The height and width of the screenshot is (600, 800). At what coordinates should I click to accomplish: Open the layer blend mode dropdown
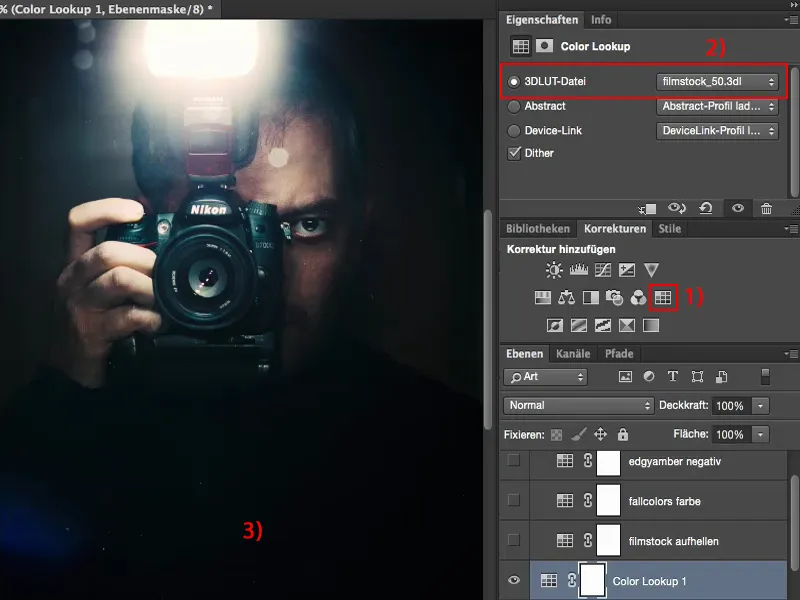pos(577,405)
